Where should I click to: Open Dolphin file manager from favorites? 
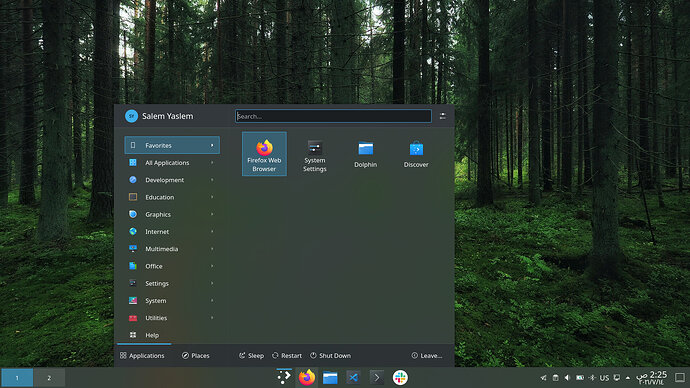pos(365,154)
